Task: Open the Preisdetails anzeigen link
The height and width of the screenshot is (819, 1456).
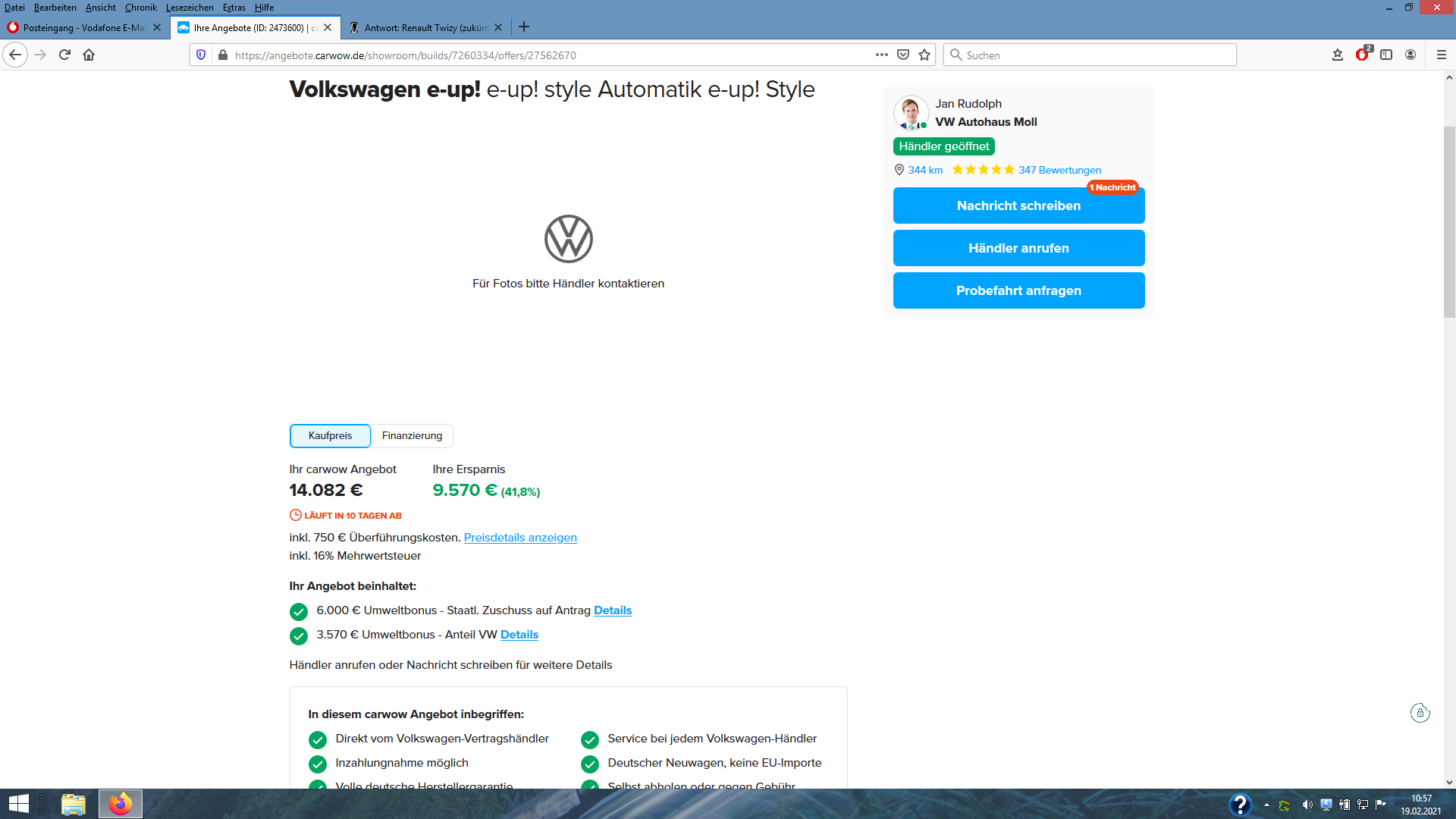Action: [x=520, y=538]
